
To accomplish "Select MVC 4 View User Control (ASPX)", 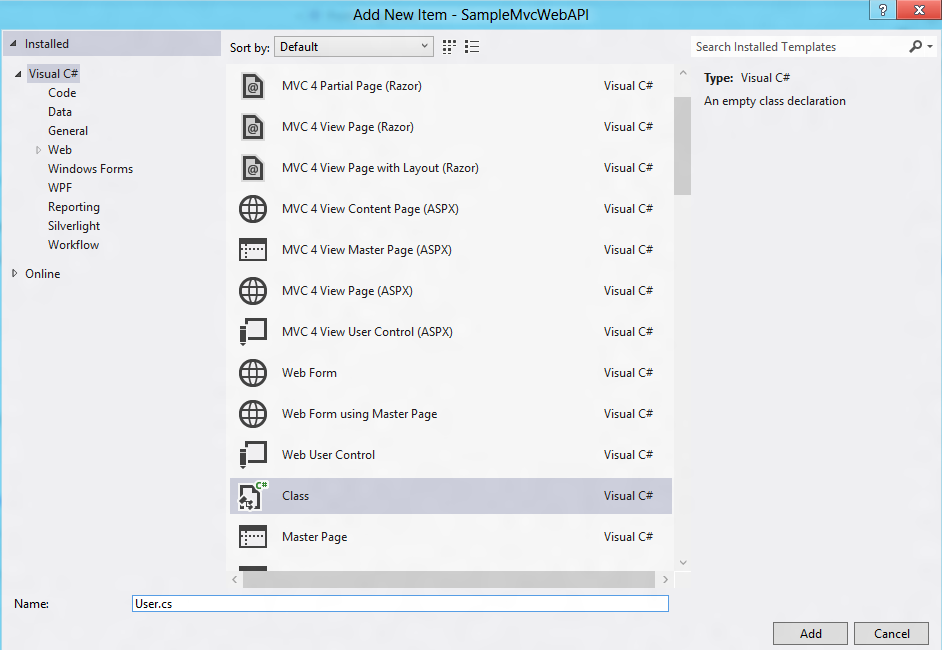I will point(367,332).
